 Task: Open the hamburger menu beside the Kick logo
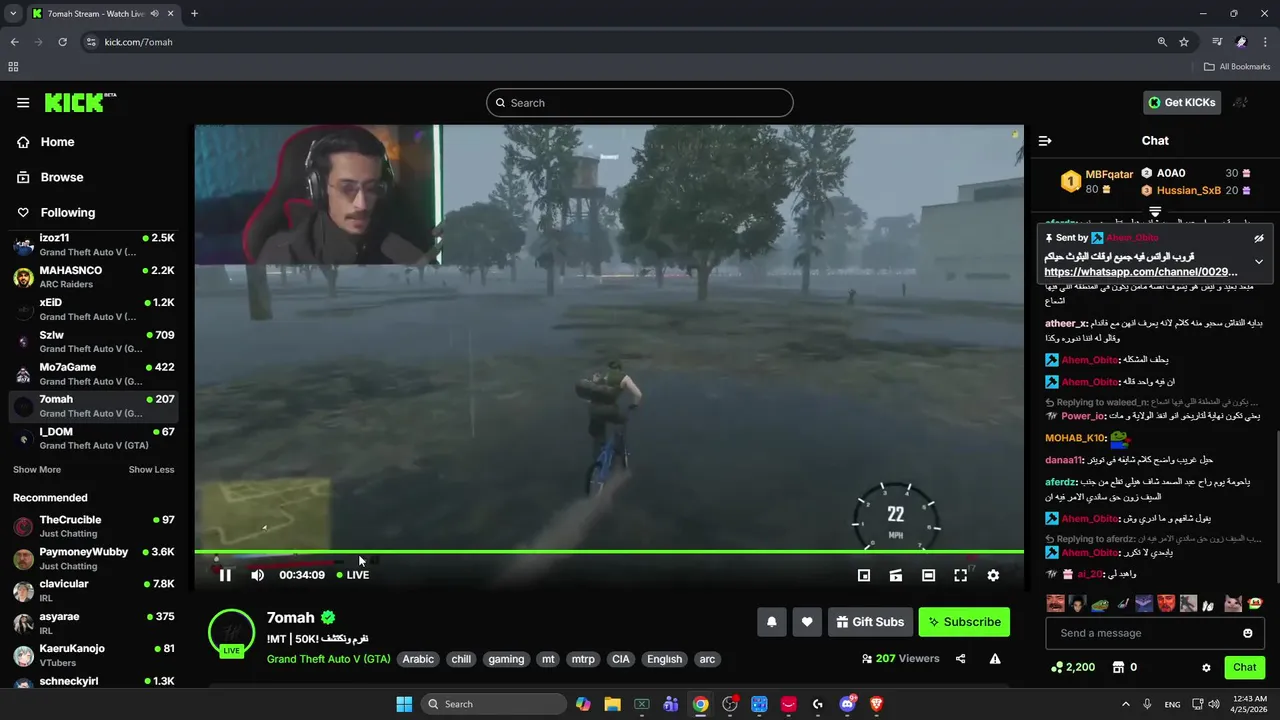[x=23, y=102]
